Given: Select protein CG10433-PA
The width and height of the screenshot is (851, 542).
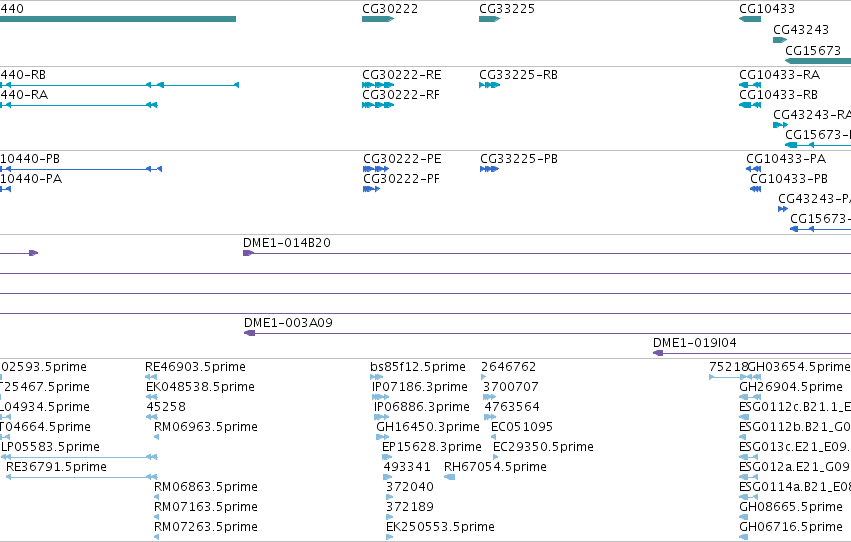Looking at the screenshot, I should pos(753,169).
